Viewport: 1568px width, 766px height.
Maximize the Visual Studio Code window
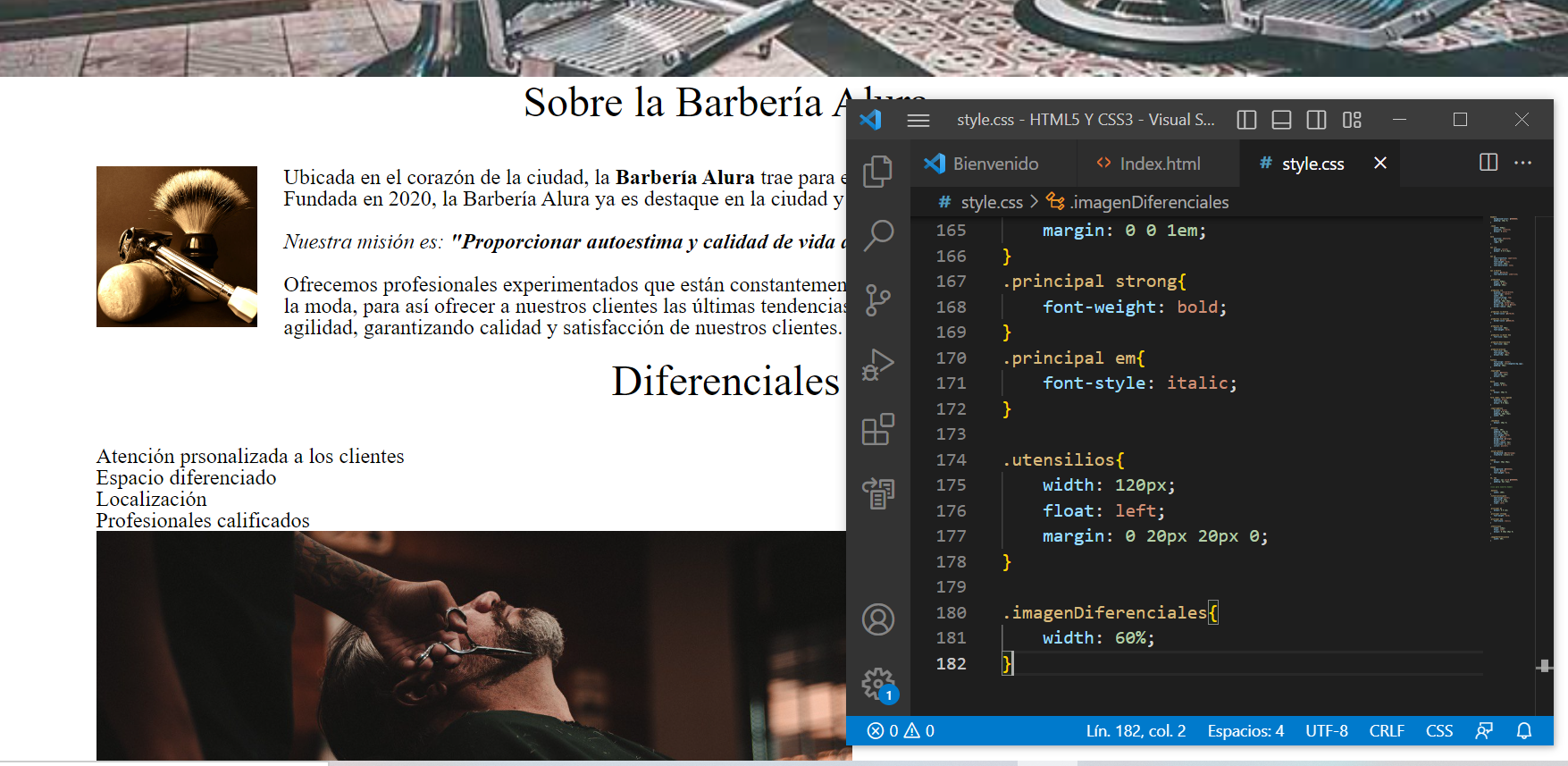[x=1460, y=120]
